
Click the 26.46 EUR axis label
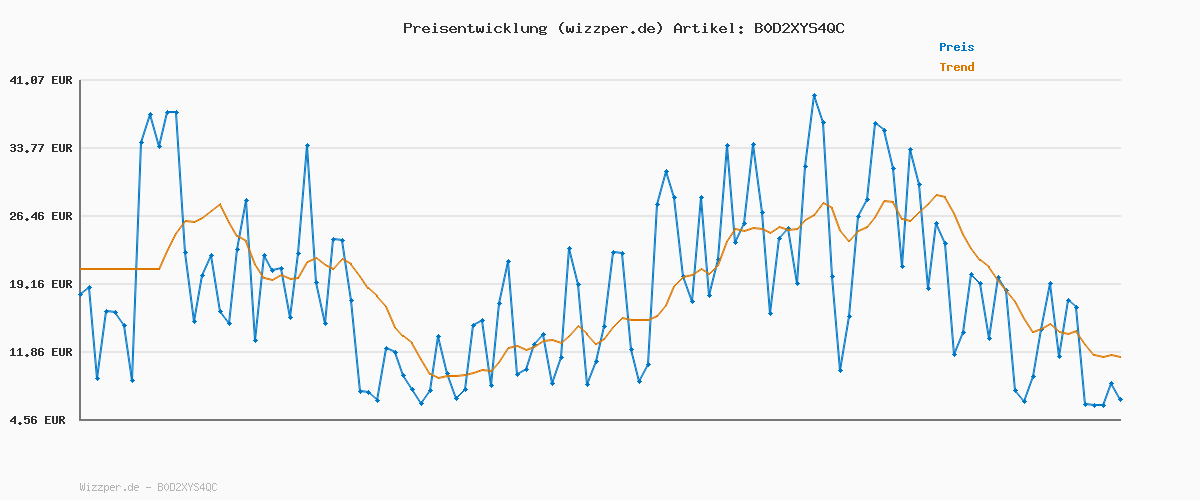(x=41, y=216)
